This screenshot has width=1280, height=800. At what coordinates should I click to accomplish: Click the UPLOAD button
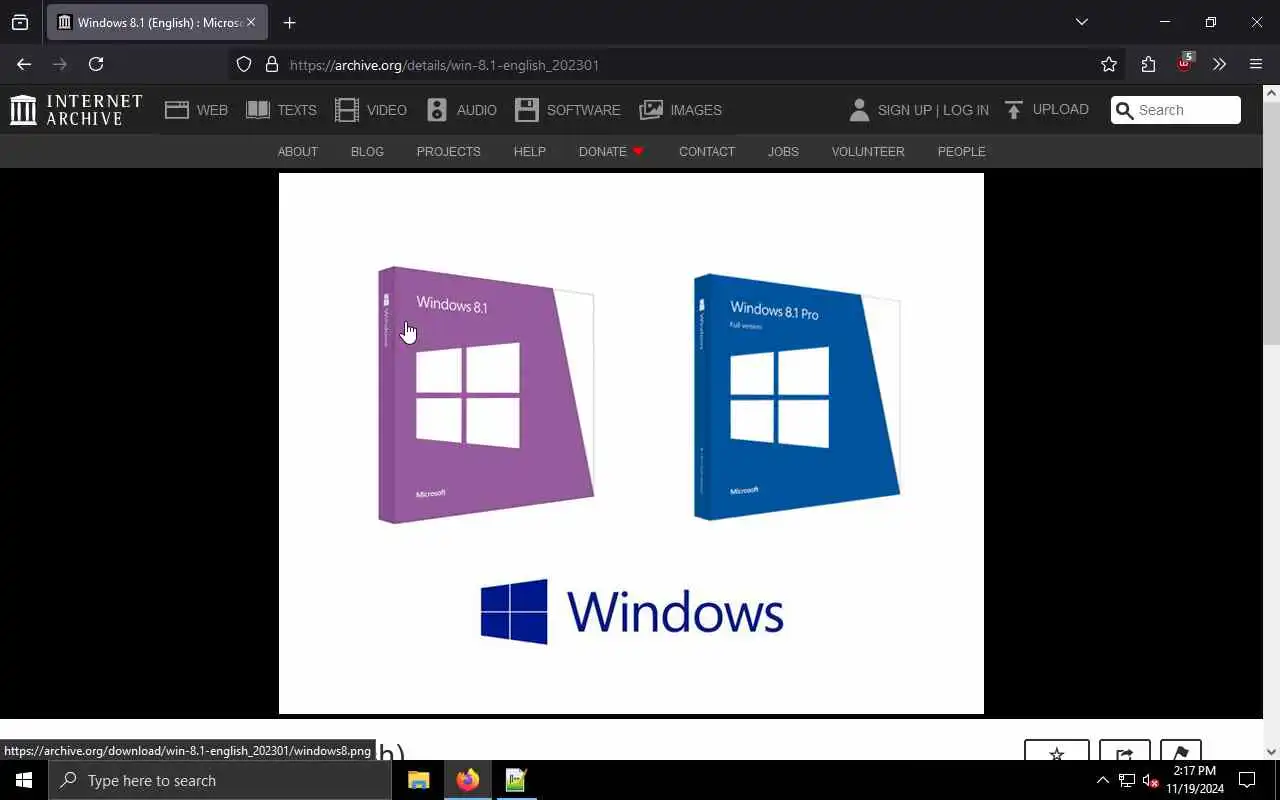click(1046, 109)
